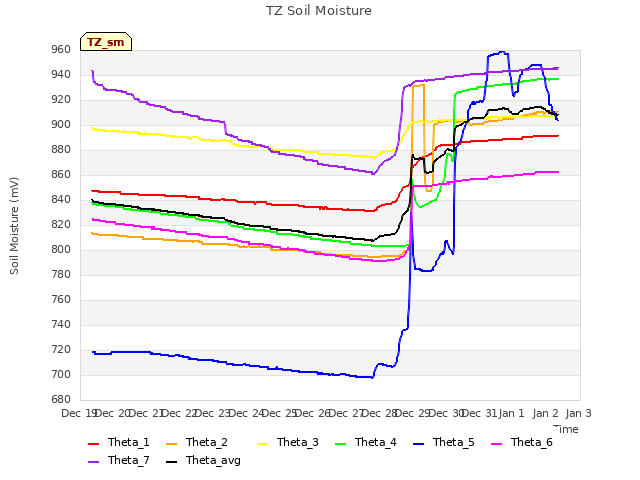Click the 860 y-axis tick label

[61, 174]
